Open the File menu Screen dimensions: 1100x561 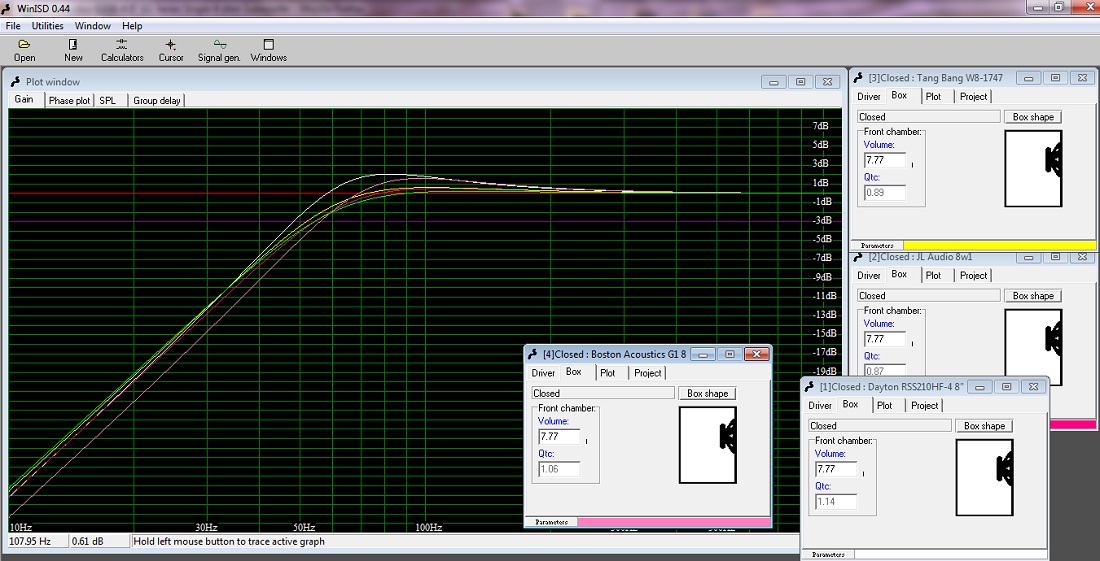coord(13,26)
